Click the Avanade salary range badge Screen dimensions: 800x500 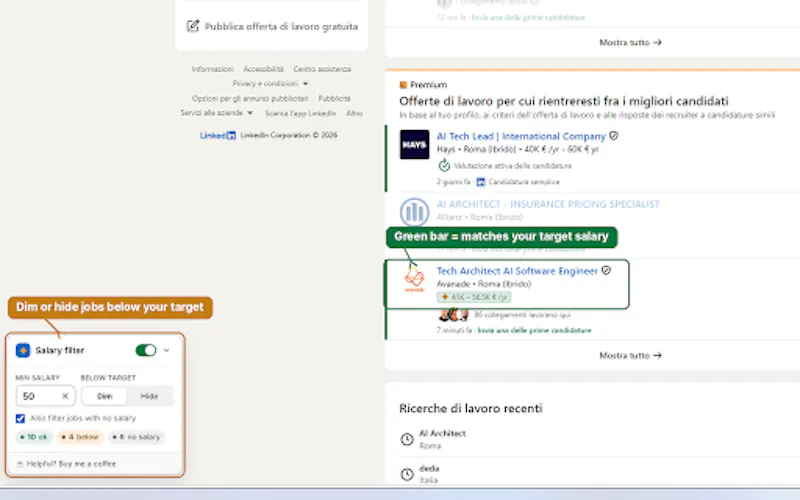474,297
